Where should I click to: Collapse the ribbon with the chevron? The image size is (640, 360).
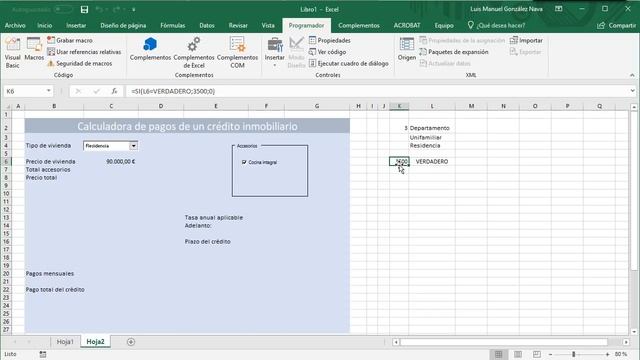(x=632, y=75)
